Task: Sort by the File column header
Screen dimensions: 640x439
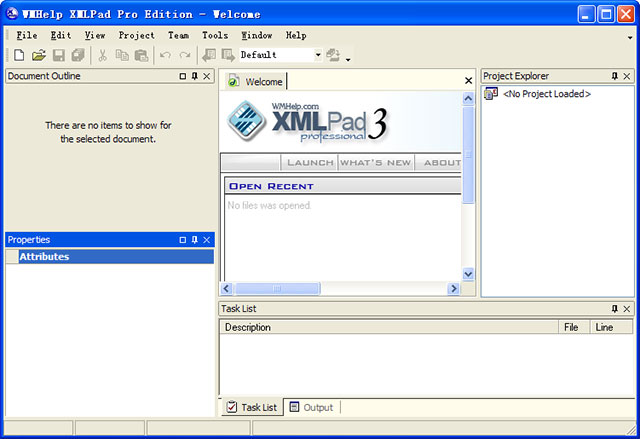Action: tap(574, 327)
